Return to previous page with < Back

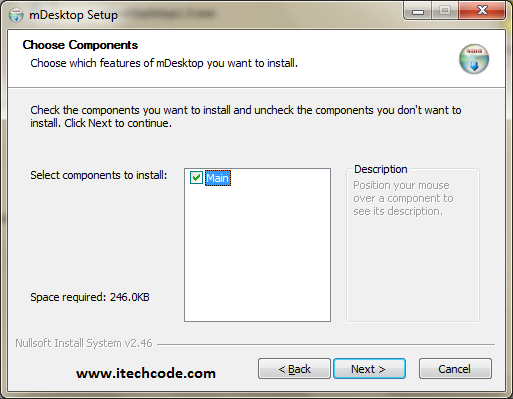click(294, 369)
